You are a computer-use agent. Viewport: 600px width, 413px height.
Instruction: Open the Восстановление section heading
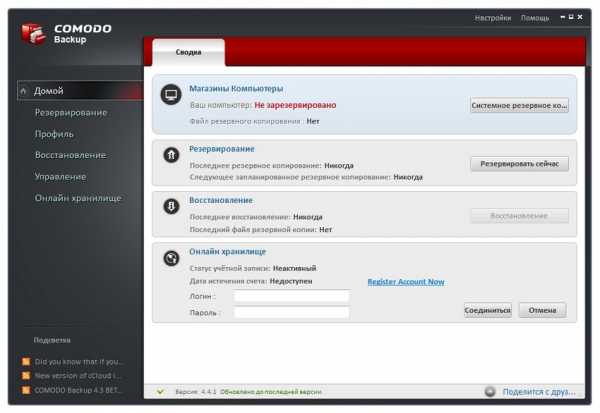(x=221, y=200)
